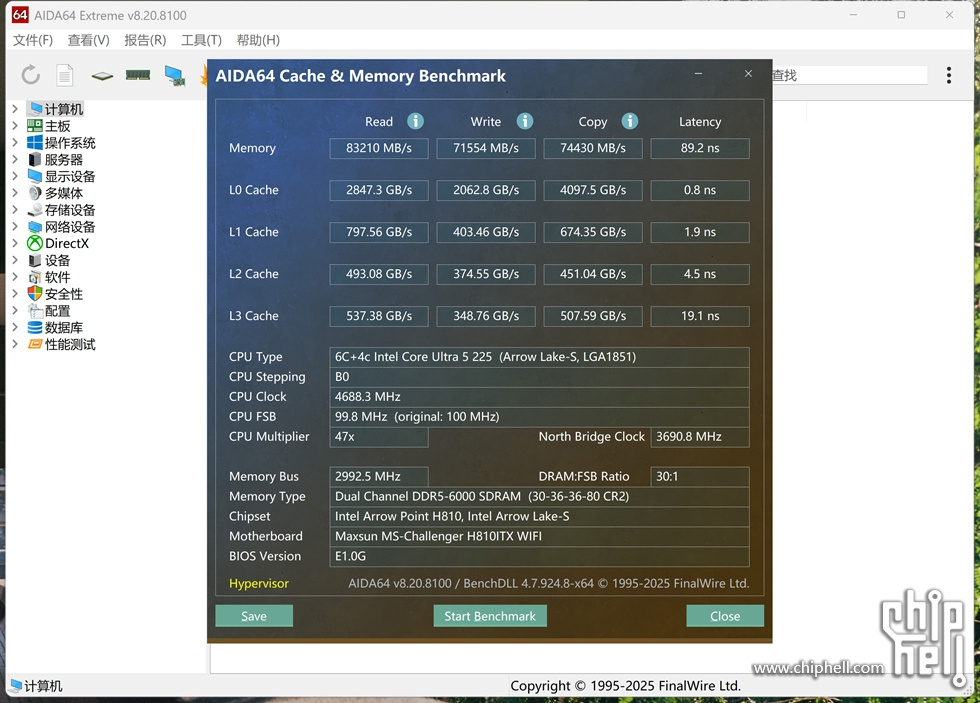Click the network monitor toolbar icon
This screenshot has width=980, height=703.
pos(175,76)
